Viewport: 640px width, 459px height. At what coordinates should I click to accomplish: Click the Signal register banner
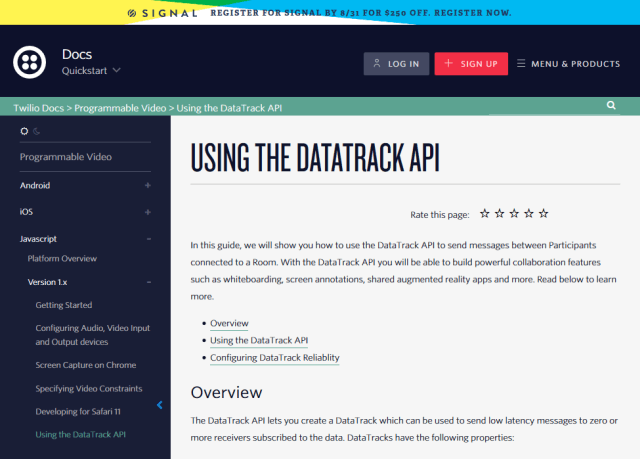[320, 13]
